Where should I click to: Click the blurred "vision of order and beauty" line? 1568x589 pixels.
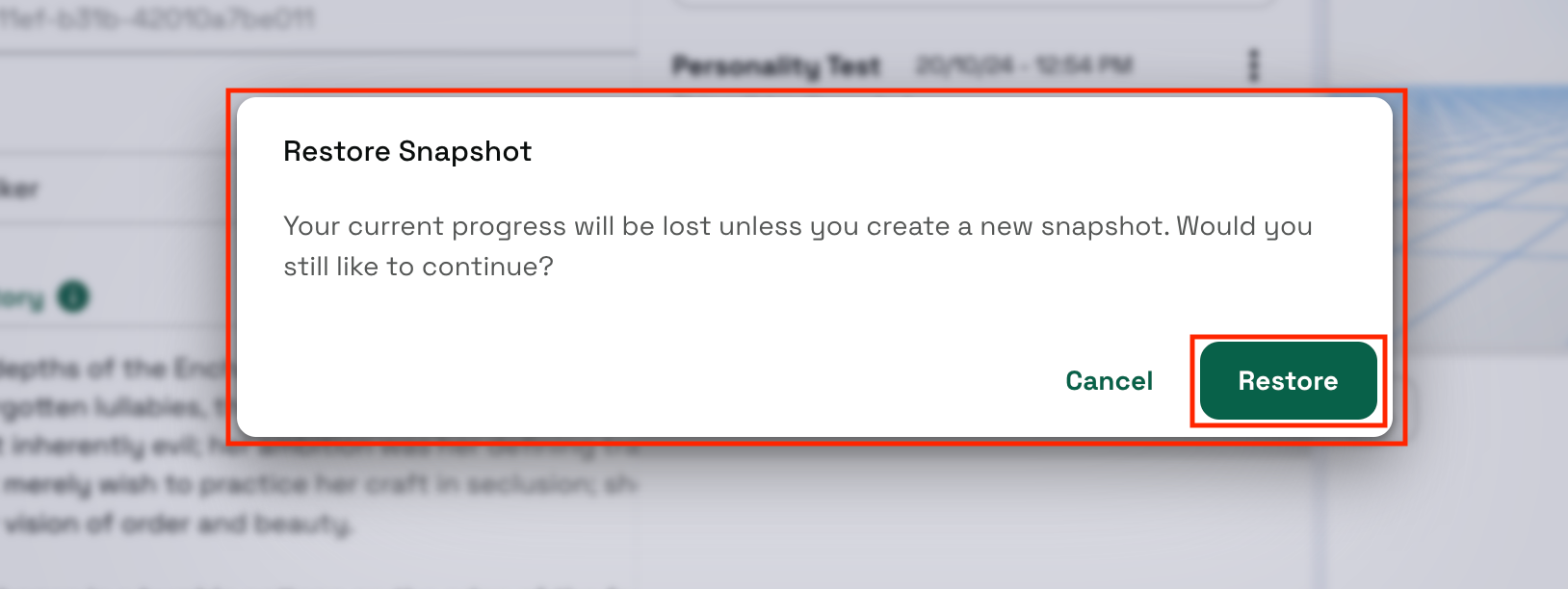click(x=178, y=525)
